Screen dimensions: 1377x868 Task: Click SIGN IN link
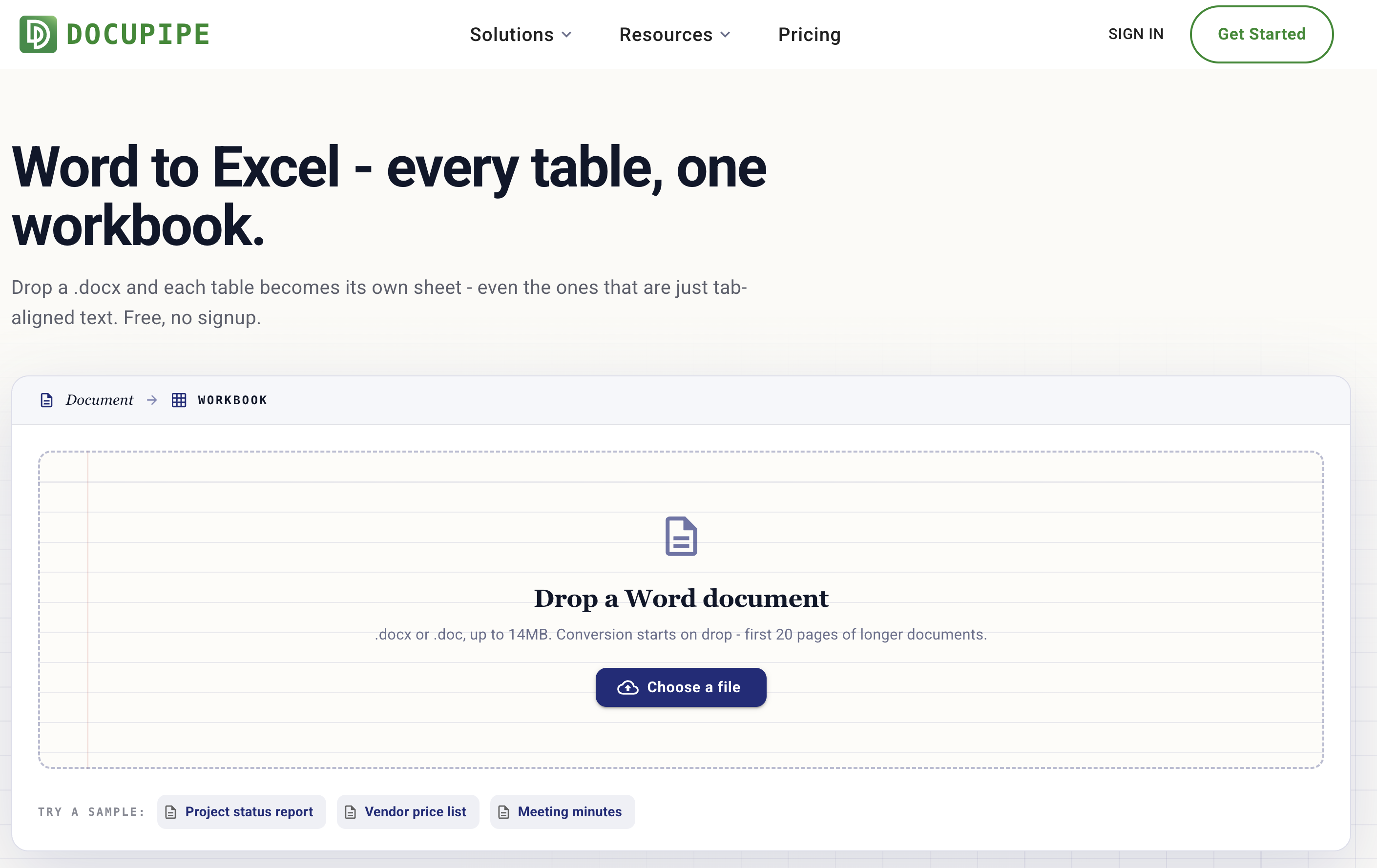(1136, 34)
